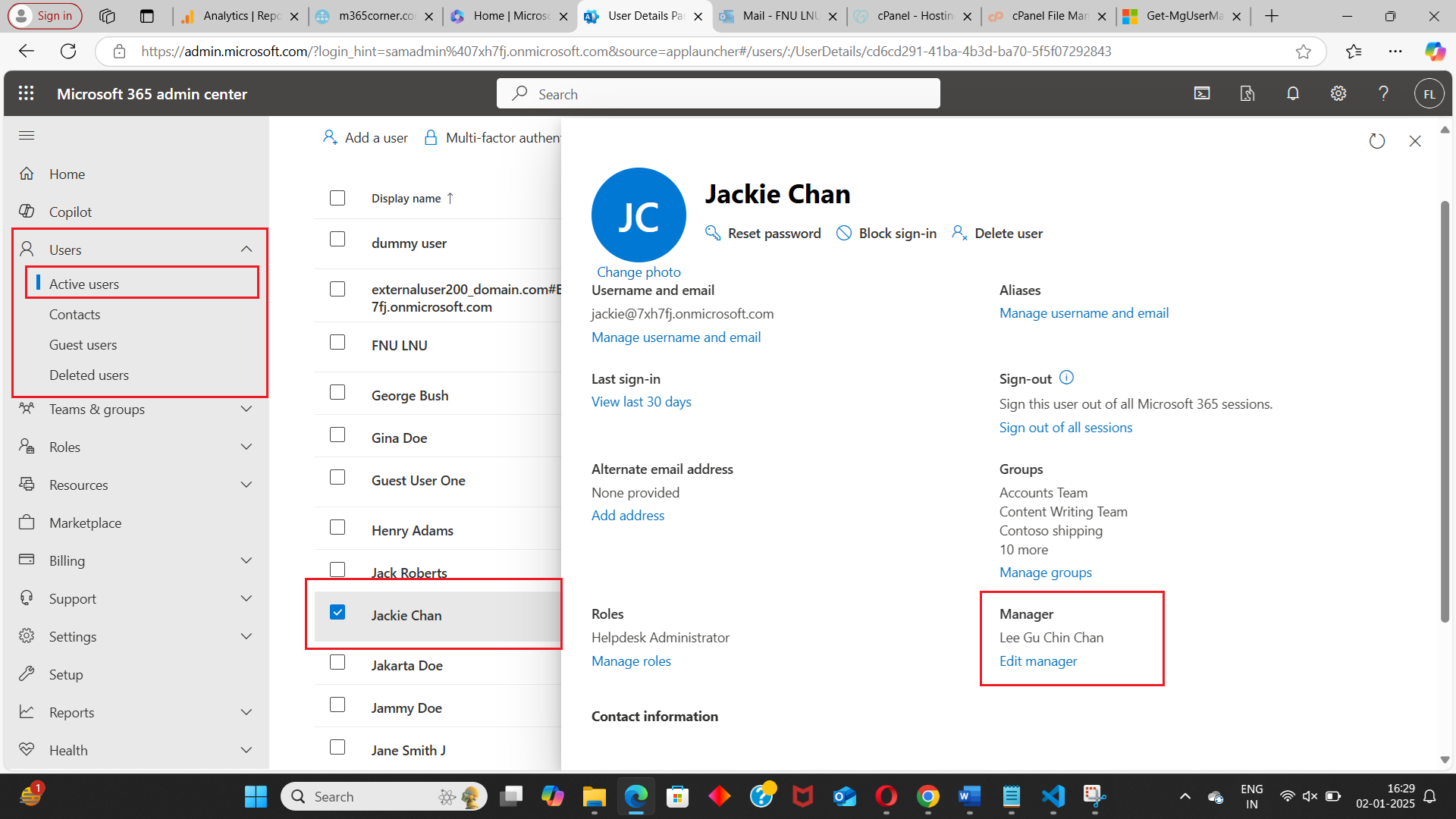The height and width of the screenshot is (819, 1456).
Task: Tick the select-all users checkbox
Action: tap(337, 198)
